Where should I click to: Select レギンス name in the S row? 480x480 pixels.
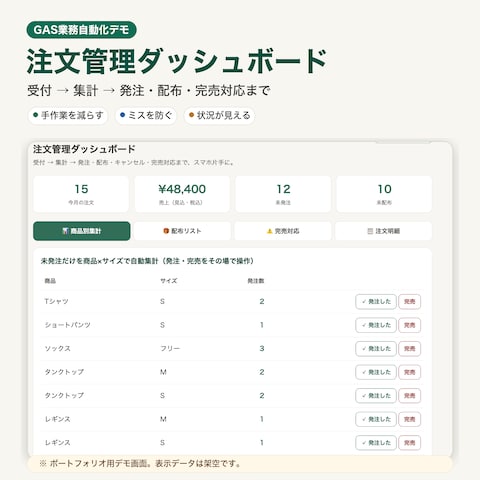(58, 443)
